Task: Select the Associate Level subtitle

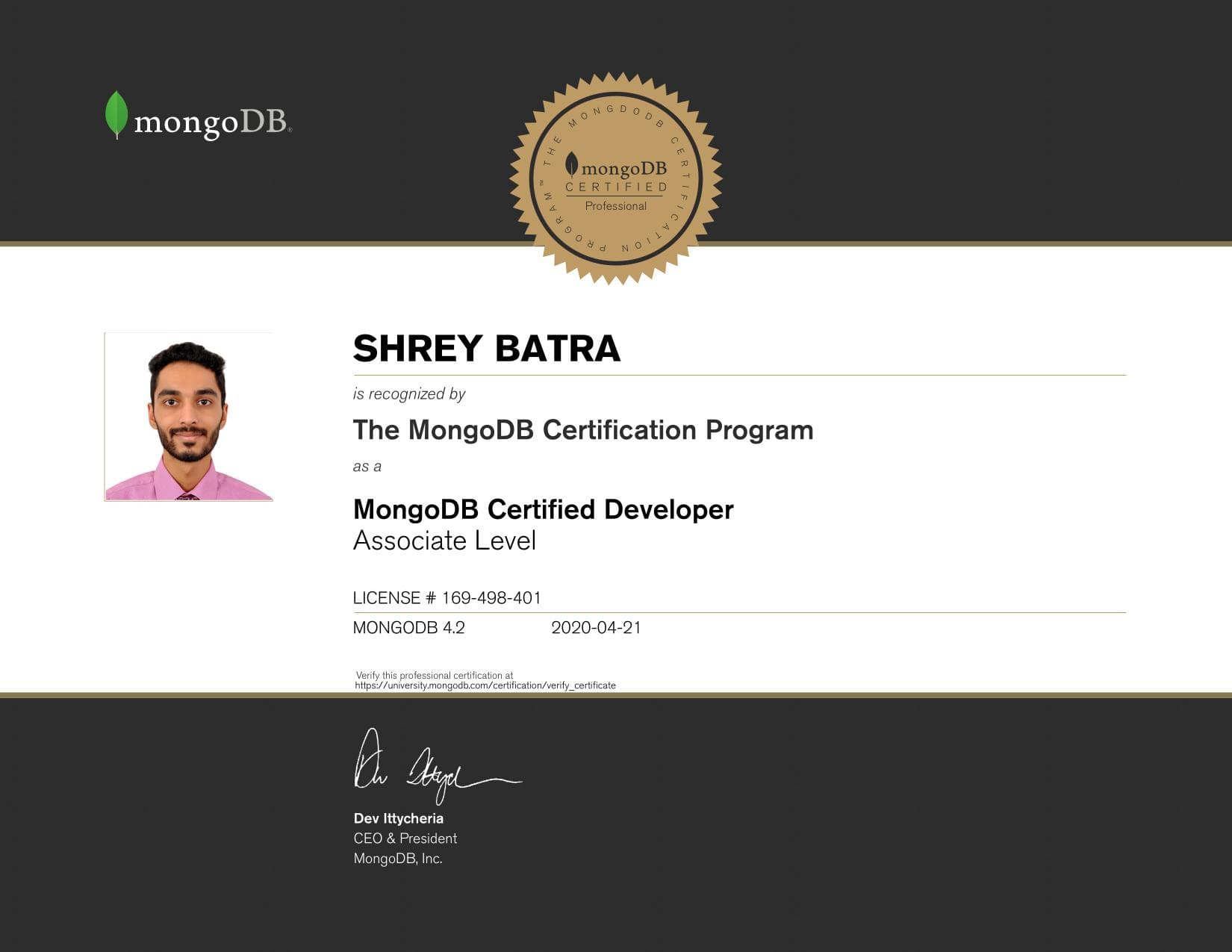Action: (446, 540)
